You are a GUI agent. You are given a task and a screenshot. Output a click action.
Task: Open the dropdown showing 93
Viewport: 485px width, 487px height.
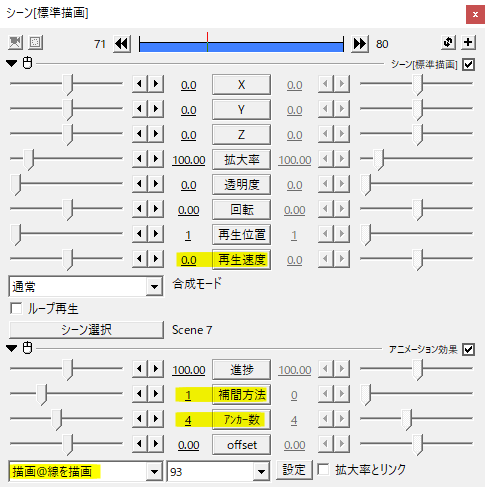pyautogui.click(x=218, y=472)
